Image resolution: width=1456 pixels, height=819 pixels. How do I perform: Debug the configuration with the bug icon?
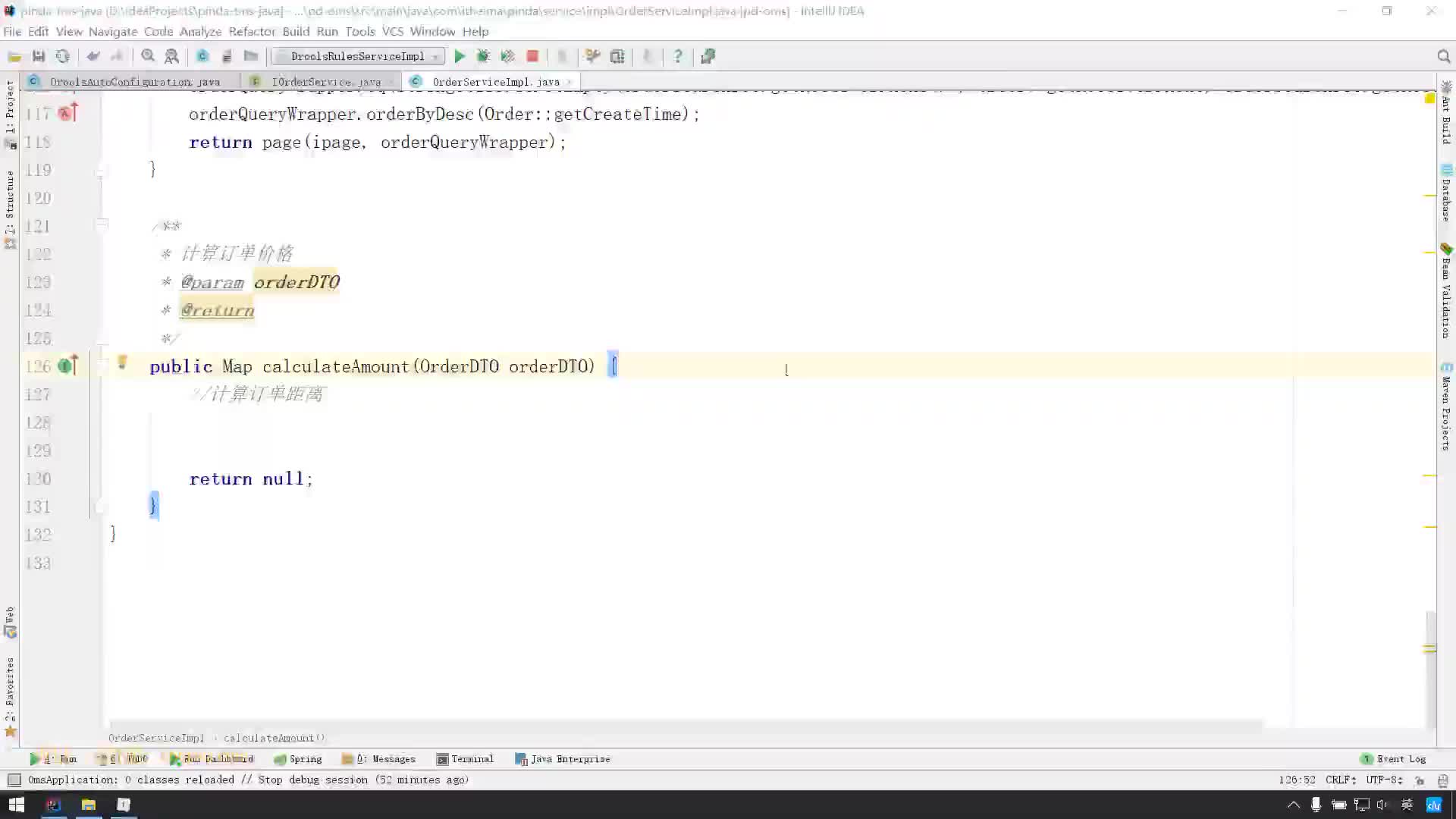(x=483, y=56)
